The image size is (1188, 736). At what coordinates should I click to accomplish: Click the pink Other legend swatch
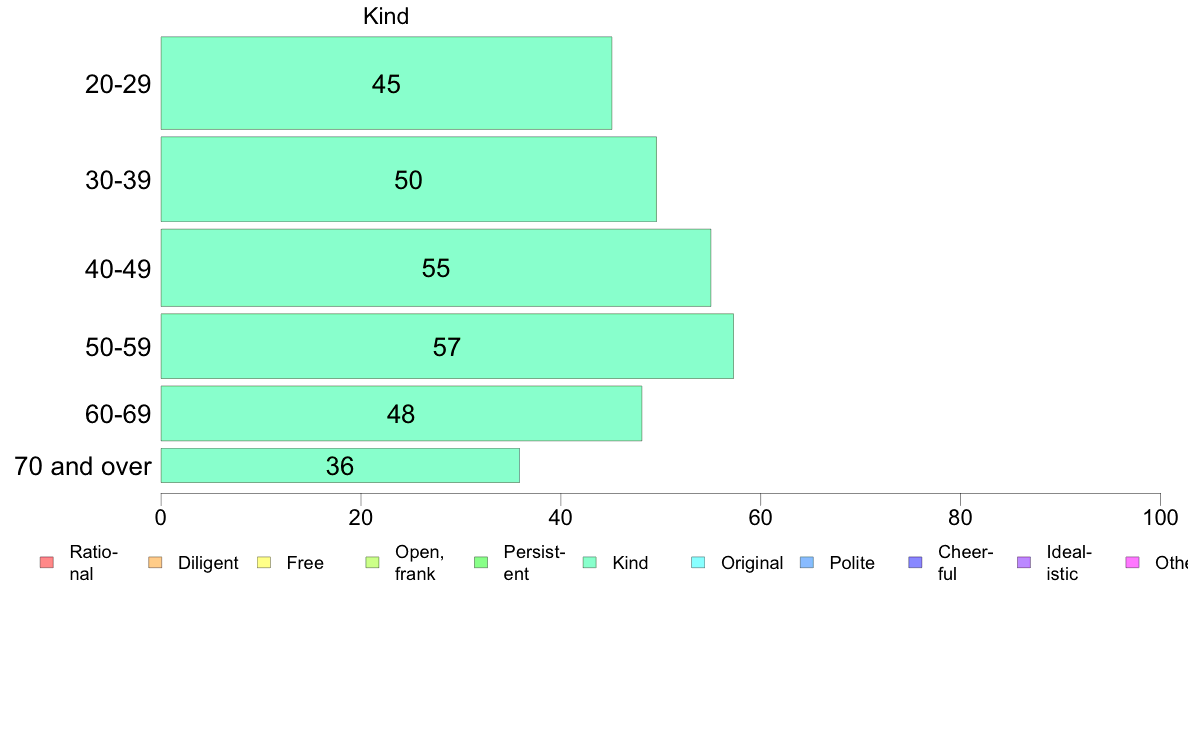[x=1133, y=562]
